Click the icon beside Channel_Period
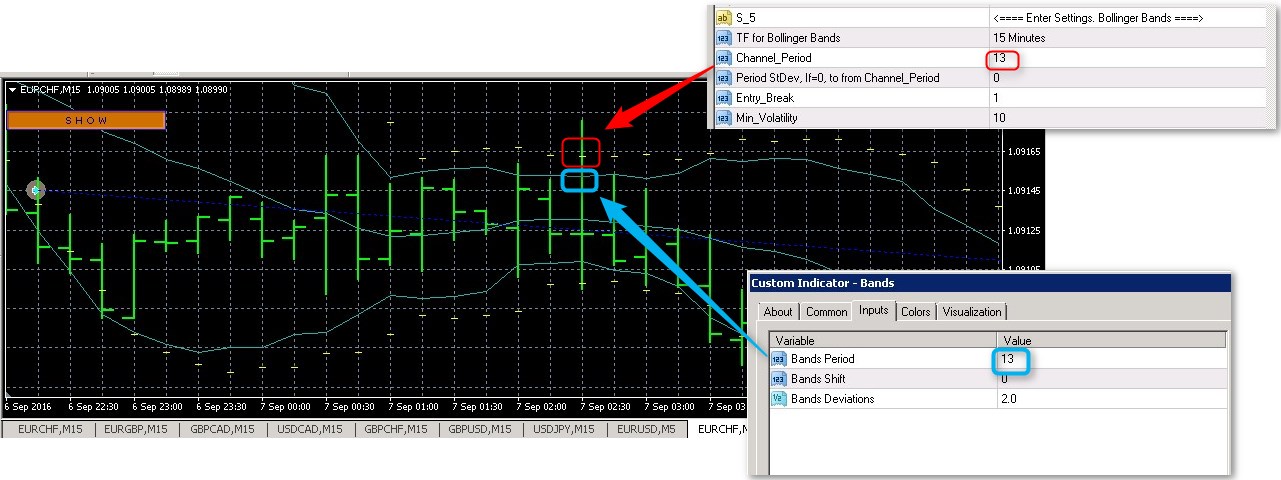This screenshot has width=1281, height=480. tap(723, 58)
